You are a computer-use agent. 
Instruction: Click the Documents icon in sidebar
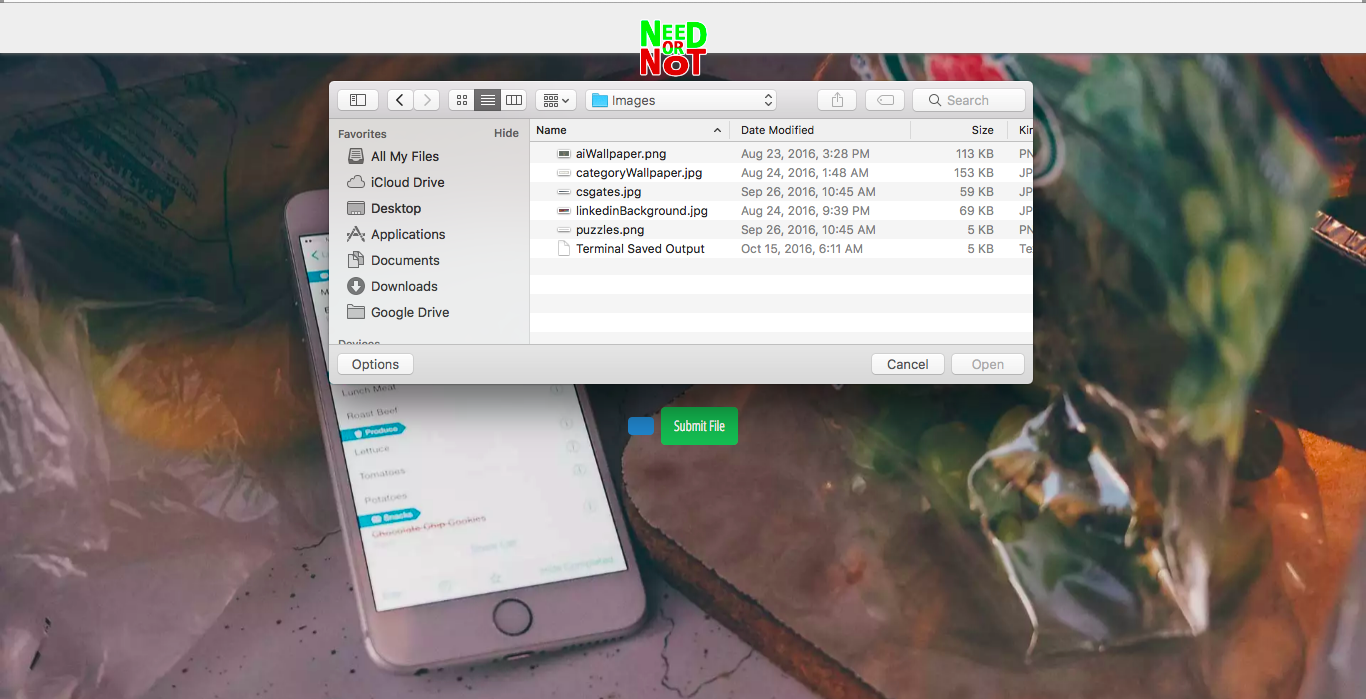click(355, 260)
